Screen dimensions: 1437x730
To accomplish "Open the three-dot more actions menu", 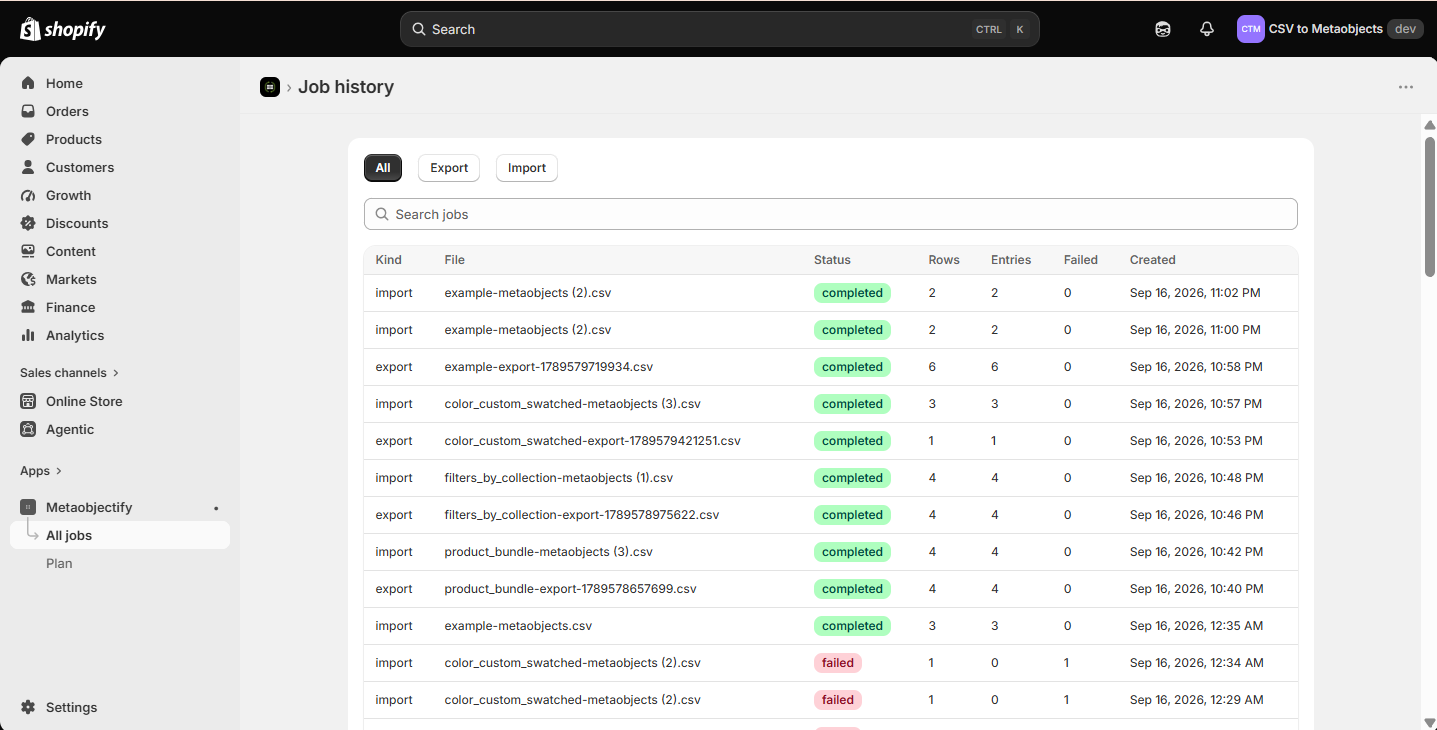I will [1406, 87].
